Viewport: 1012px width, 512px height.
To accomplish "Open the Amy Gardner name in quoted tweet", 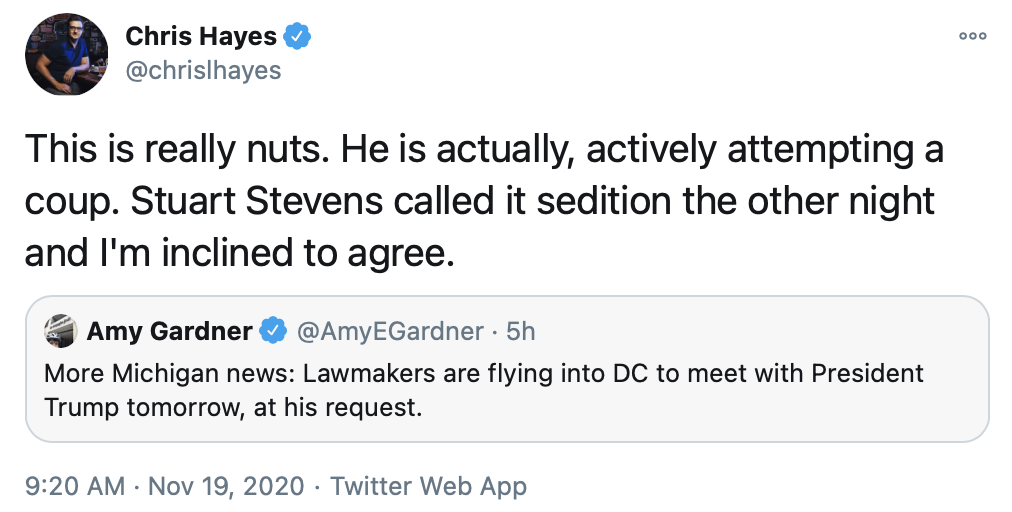I will pyautogui.click(x=170, y=330).
